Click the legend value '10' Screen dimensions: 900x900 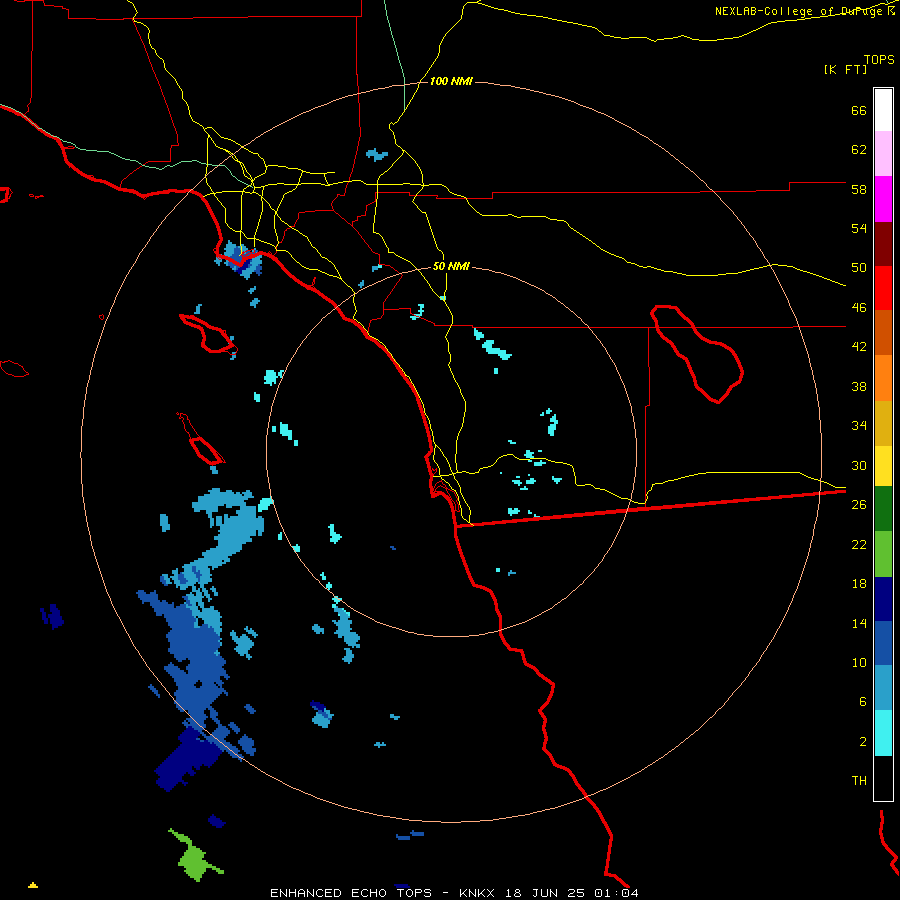[x=859, y=662]
